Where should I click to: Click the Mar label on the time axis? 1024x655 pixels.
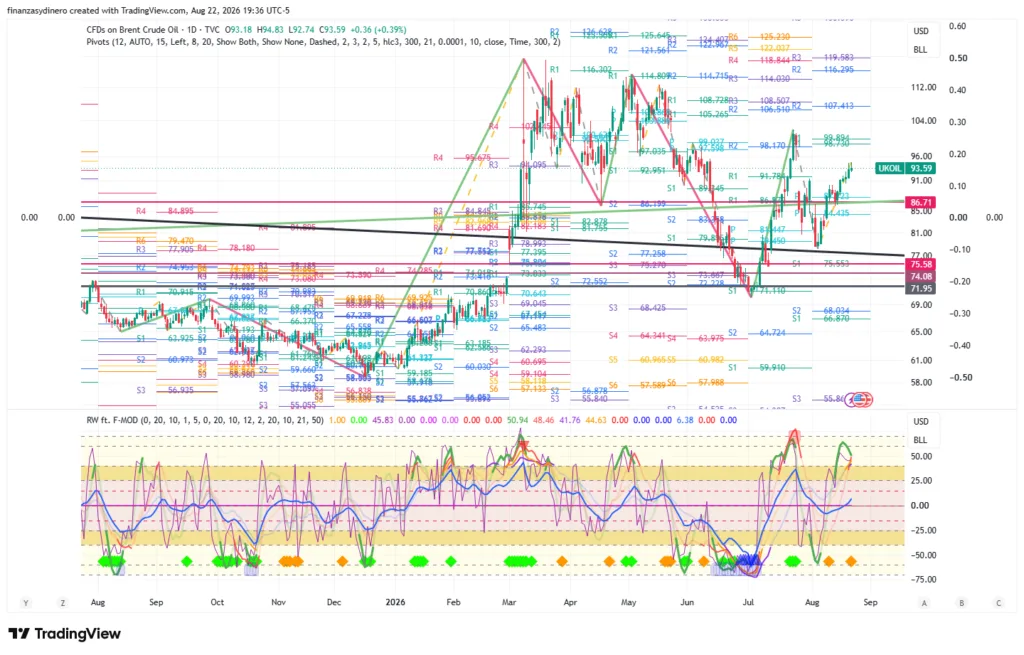[509, 602]
